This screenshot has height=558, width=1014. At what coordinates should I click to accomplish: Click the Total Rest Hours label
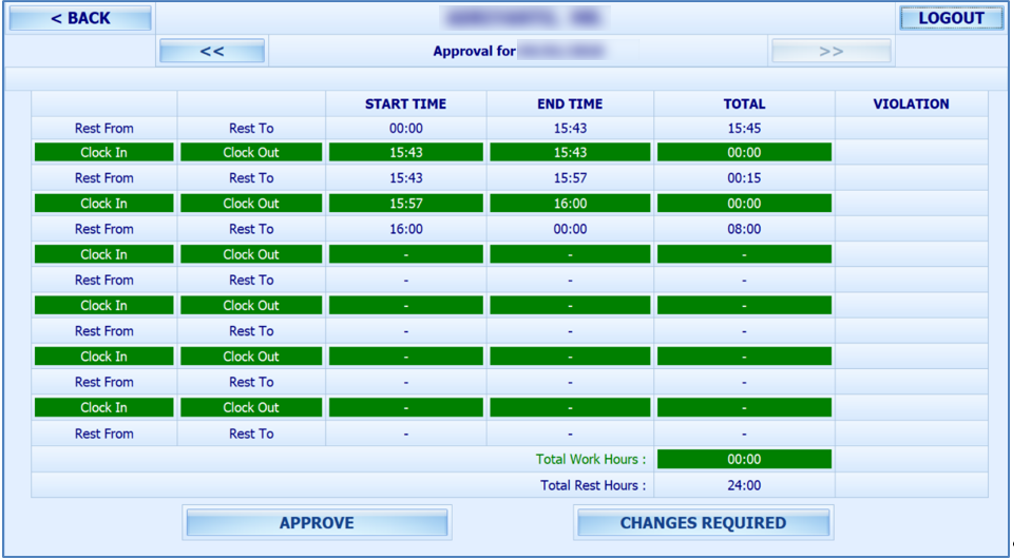593,485
